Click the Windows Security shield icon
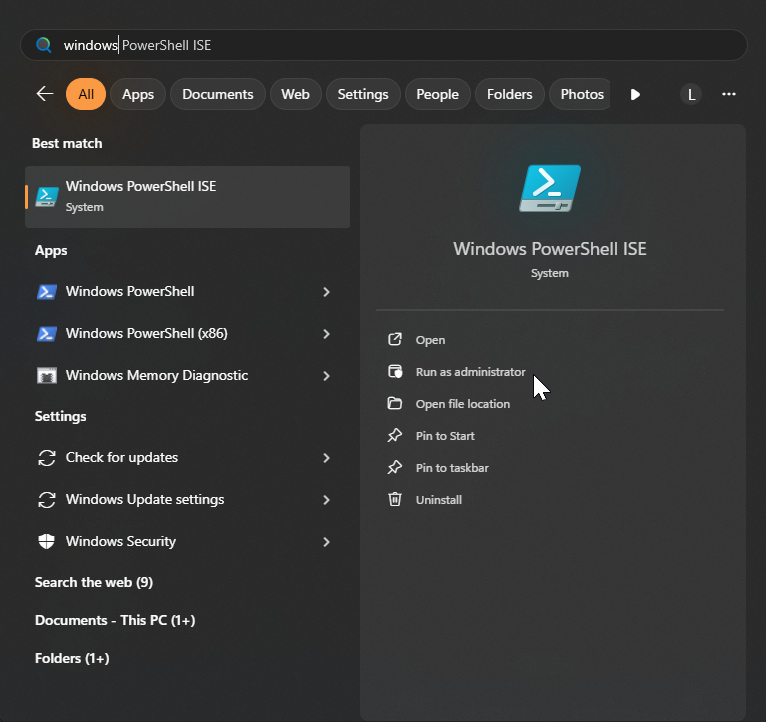Viewport: 766px width, 722px height. point(46,542)
